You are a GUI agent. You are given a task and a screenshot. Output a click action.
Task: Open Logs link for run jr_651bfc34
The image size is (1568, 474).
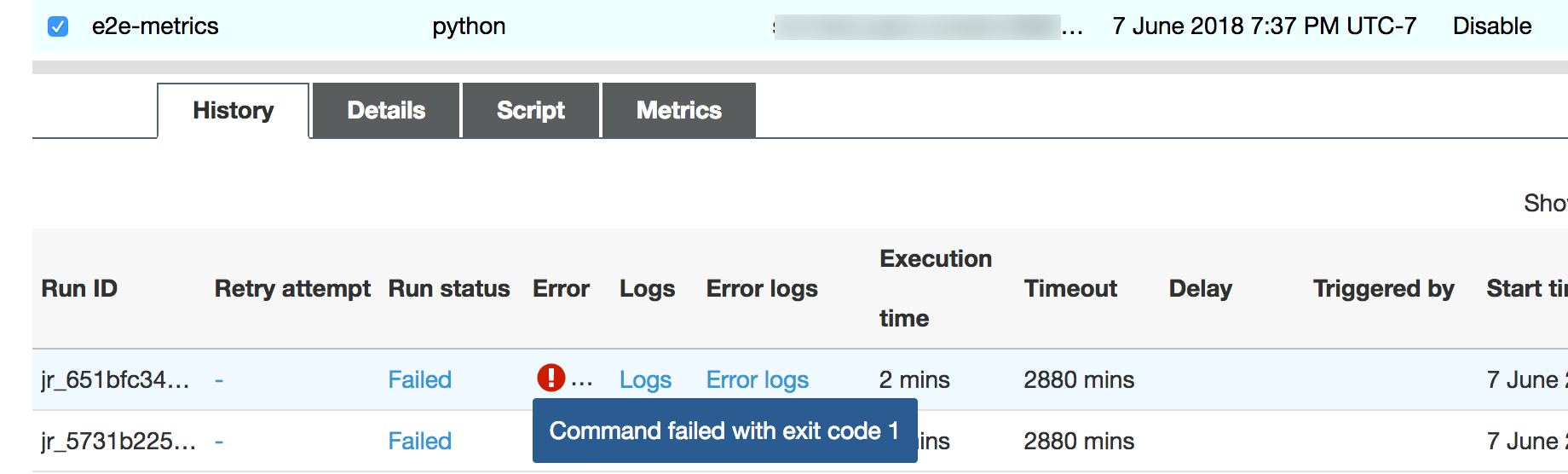645,380
